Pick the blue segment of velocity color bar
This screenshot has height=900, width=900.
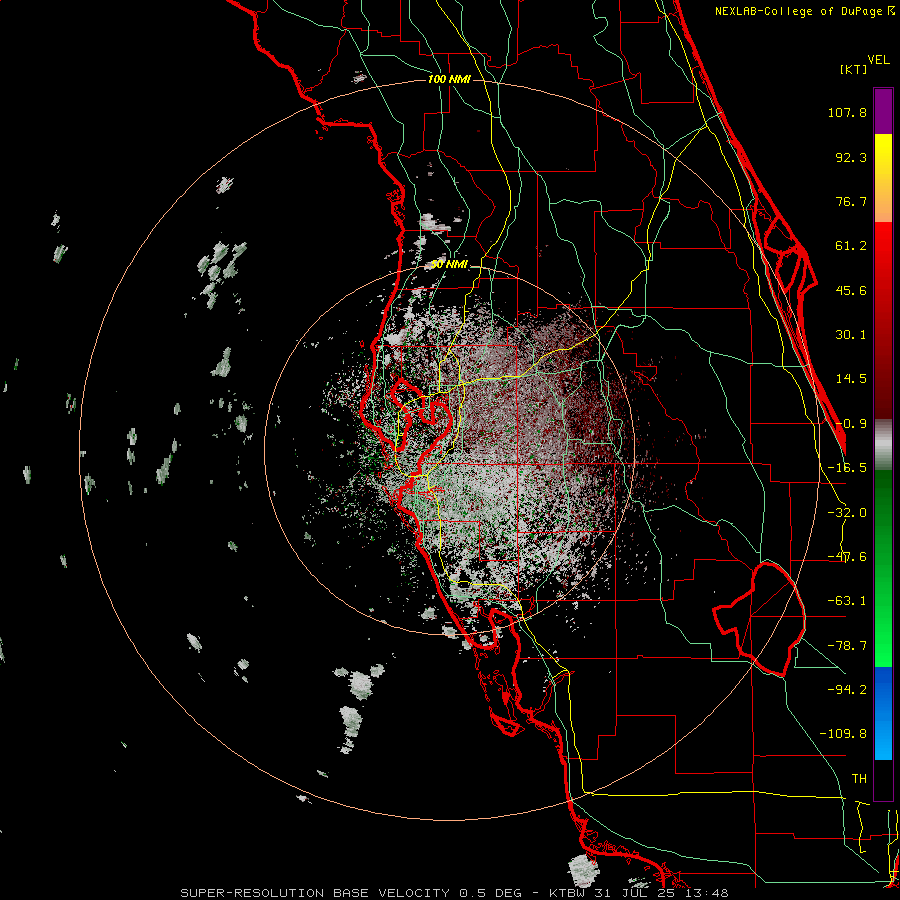click(883, 713)
